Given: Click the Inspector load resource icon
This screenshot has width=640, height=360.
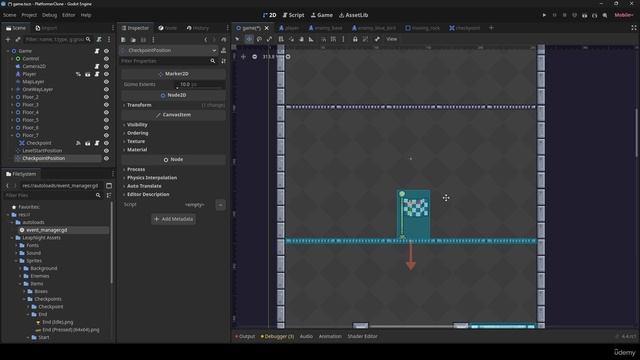Looking at the screenshot, I should pyautogui.click(x=133, y=40).
